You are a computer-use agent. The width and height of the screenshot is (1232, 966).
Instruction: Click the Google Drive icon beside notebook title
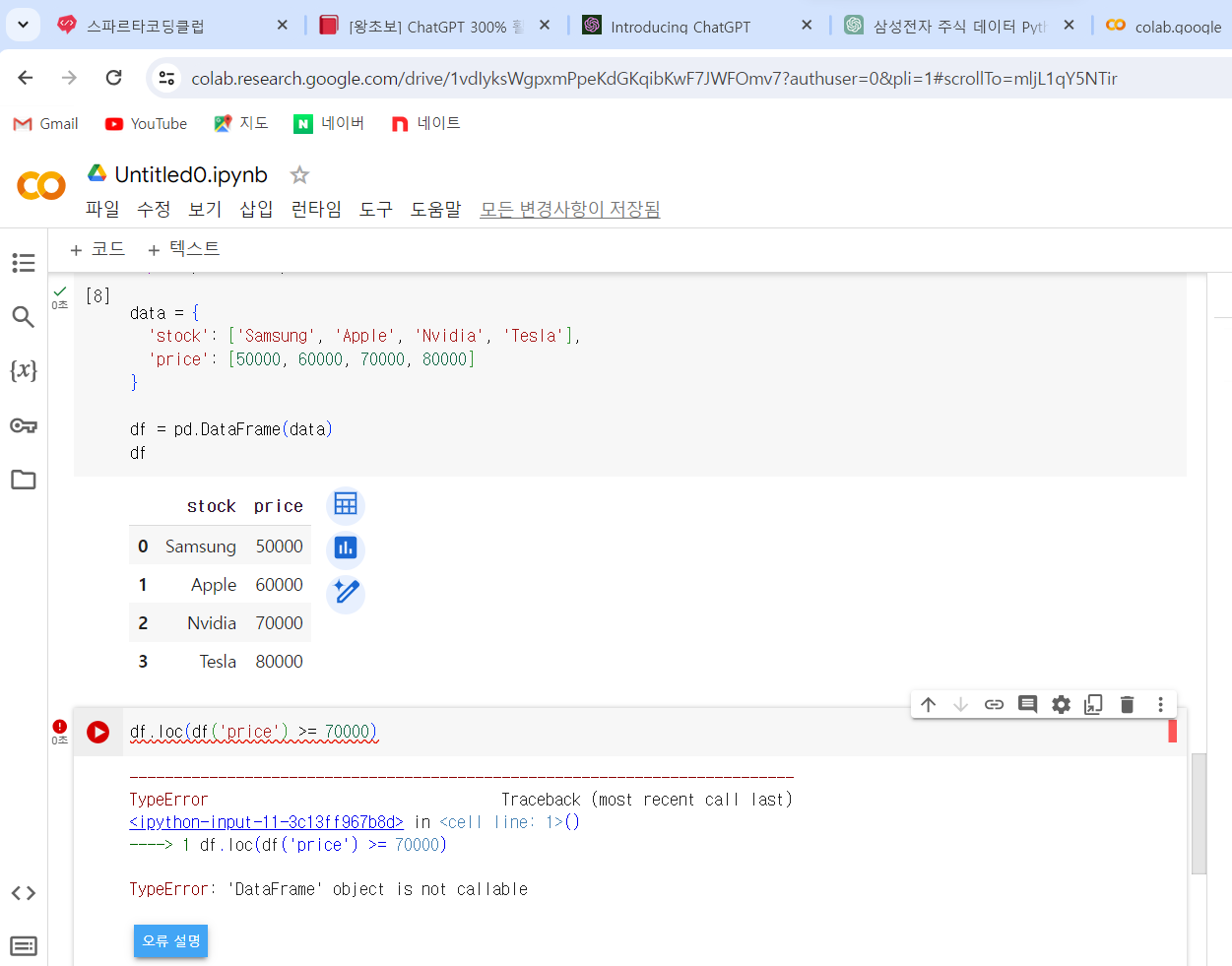click(97, 173)
